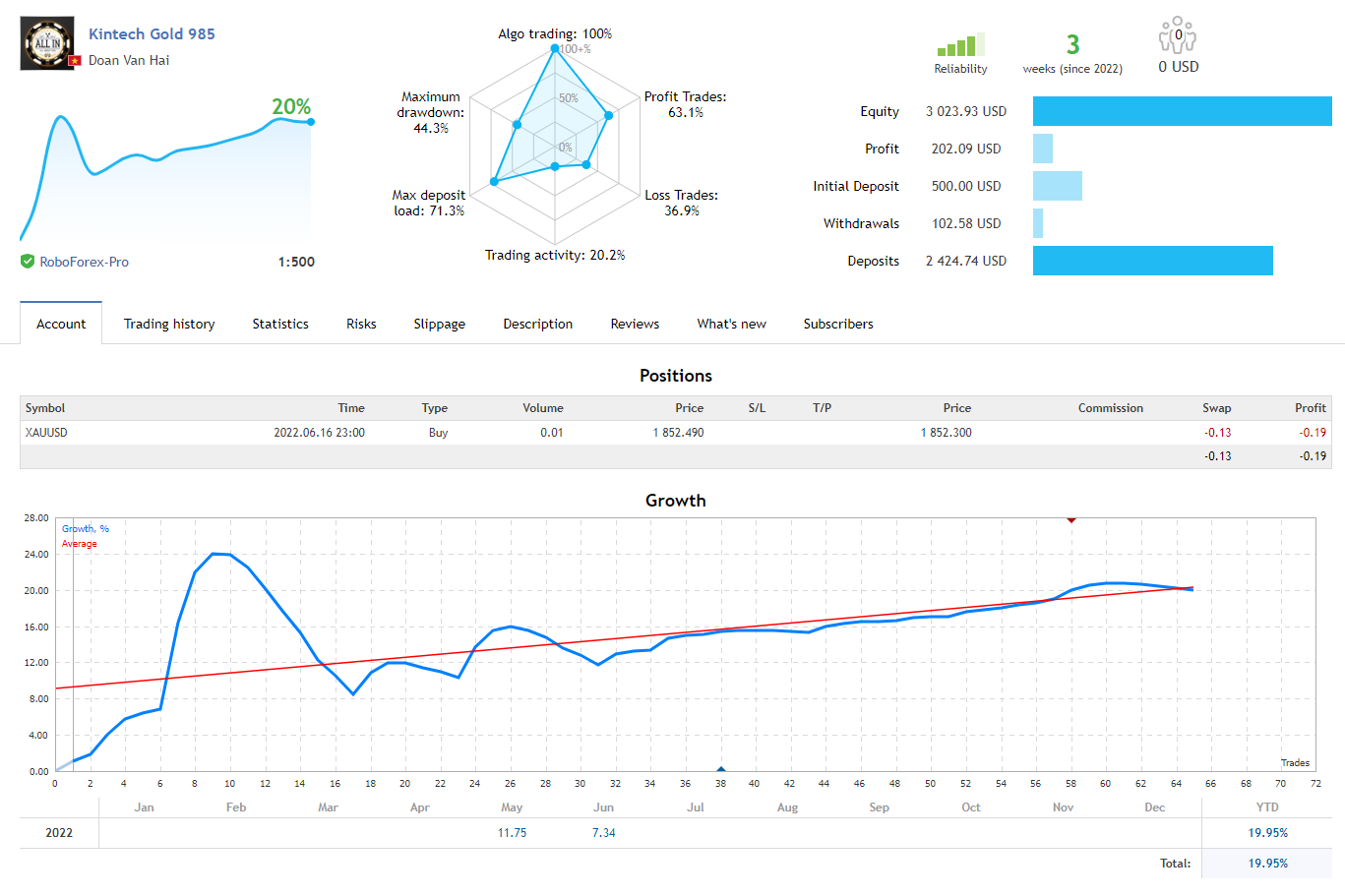This screenshot has height=896, width=1345.
Task: Open the Description tab
Action: pyautogui.click(x=537, y=324)
